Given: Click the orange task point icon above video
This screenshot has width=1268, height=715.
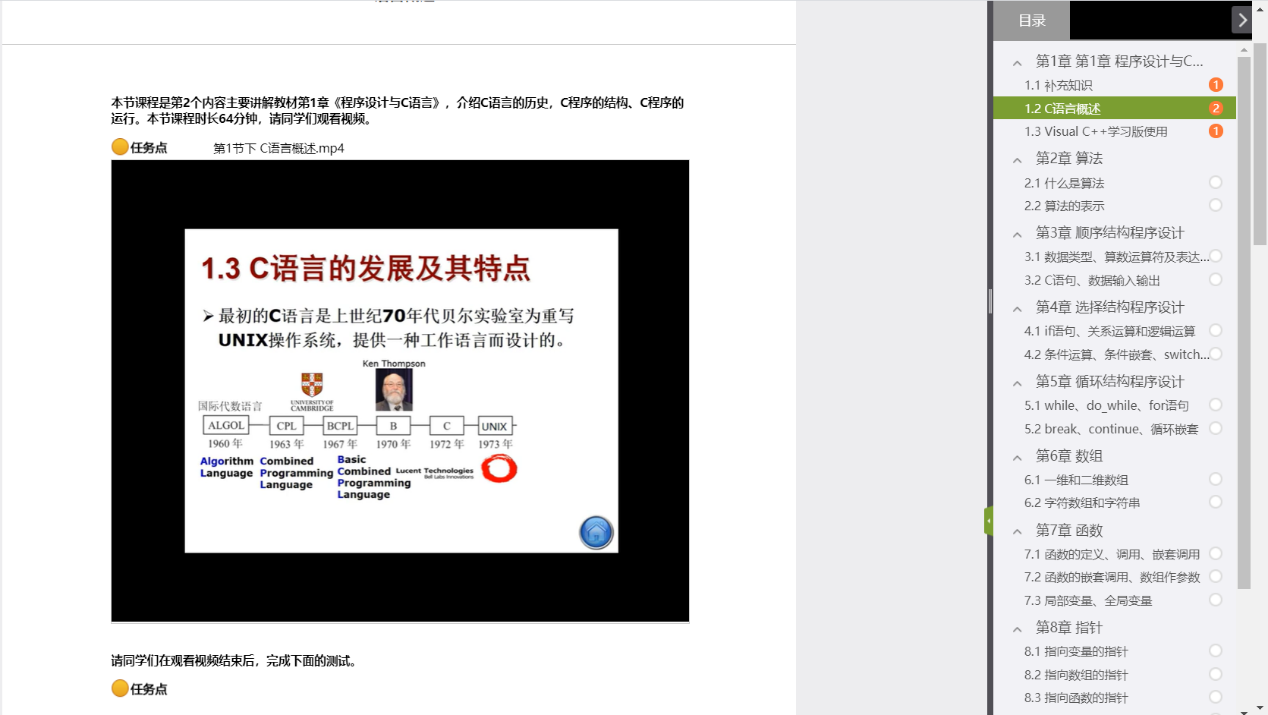Looking at the screenshot, I should pos(120,148).
